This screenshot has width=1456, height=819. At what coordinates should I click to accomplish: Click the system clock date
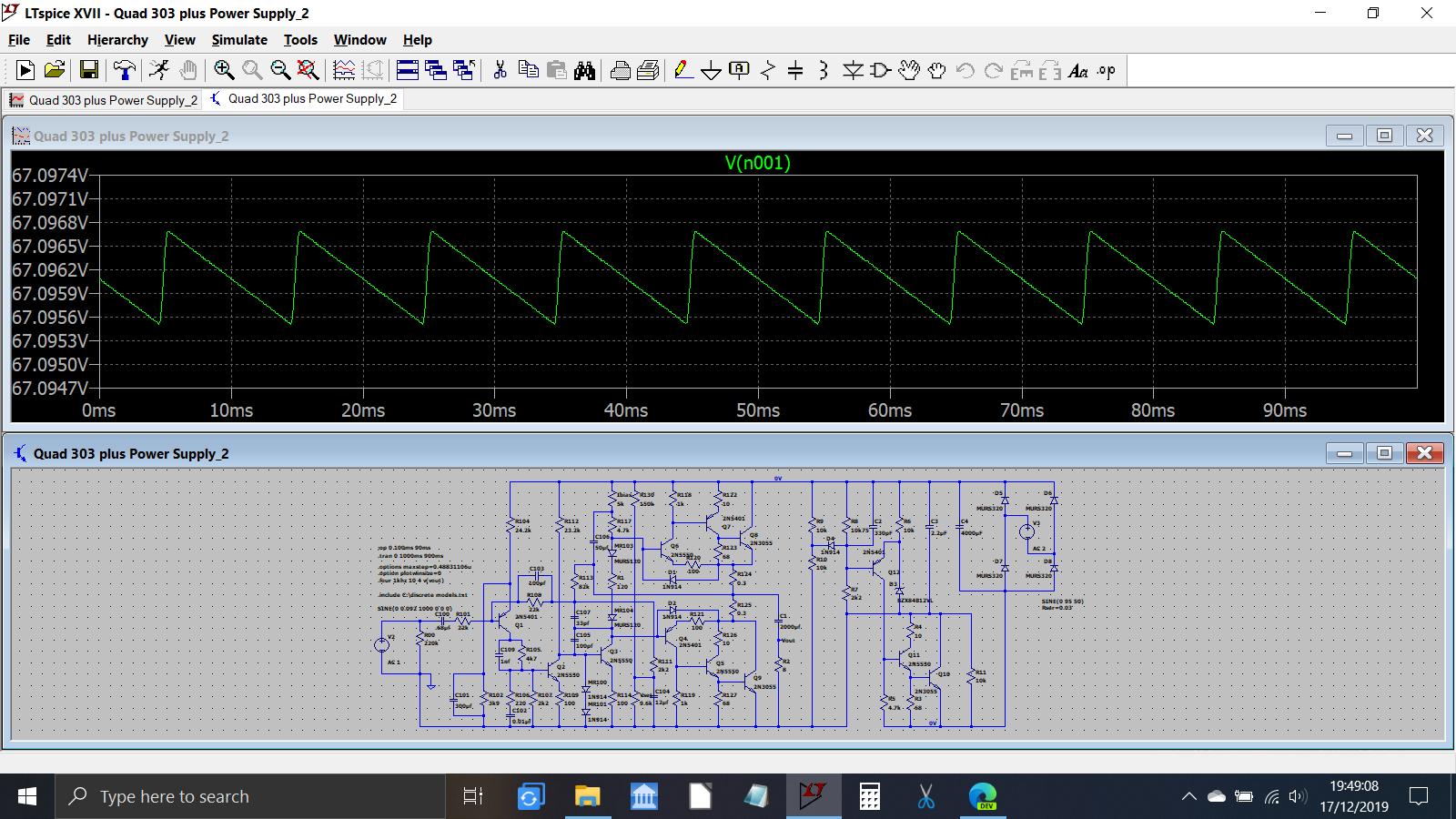1354,806
